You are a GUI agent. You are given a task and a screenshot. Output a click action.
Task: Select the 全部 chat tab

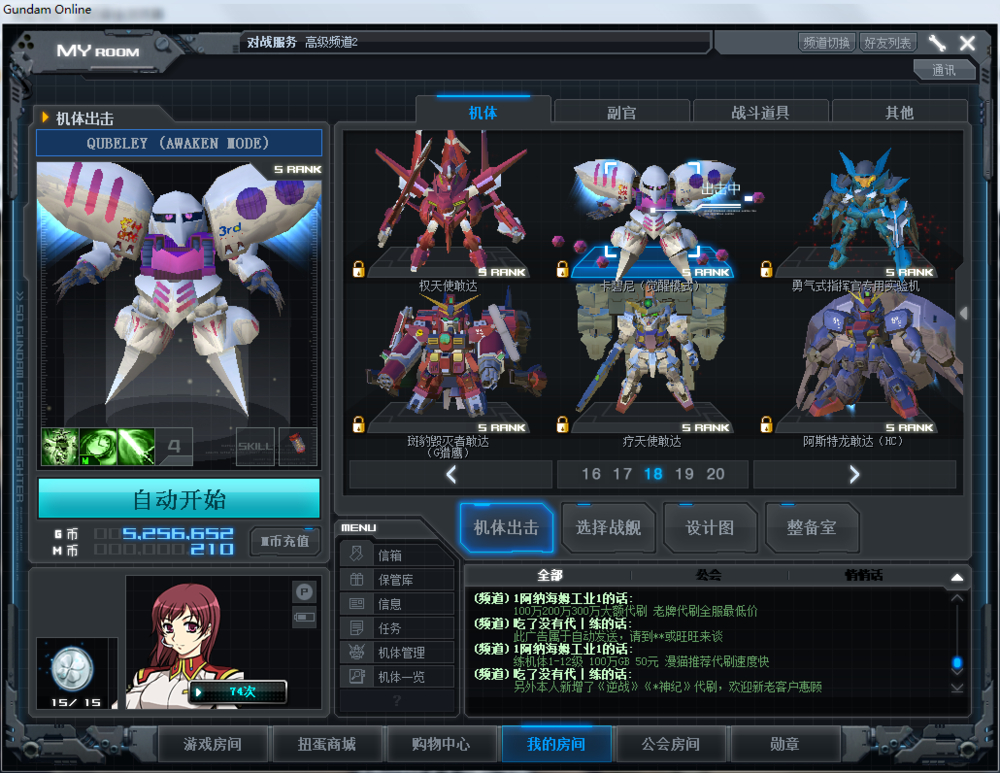coord(550,575)
